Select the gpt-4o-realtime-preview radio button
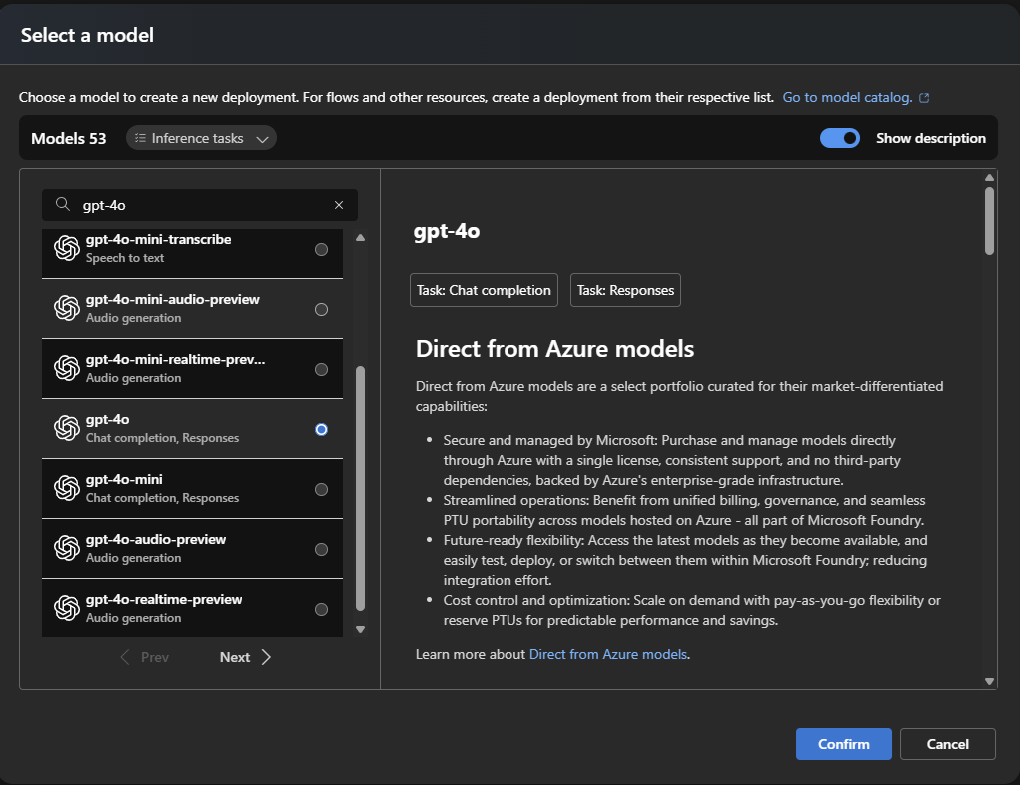The height and width of the screenshot is (785, 1020). pos(321,609)
